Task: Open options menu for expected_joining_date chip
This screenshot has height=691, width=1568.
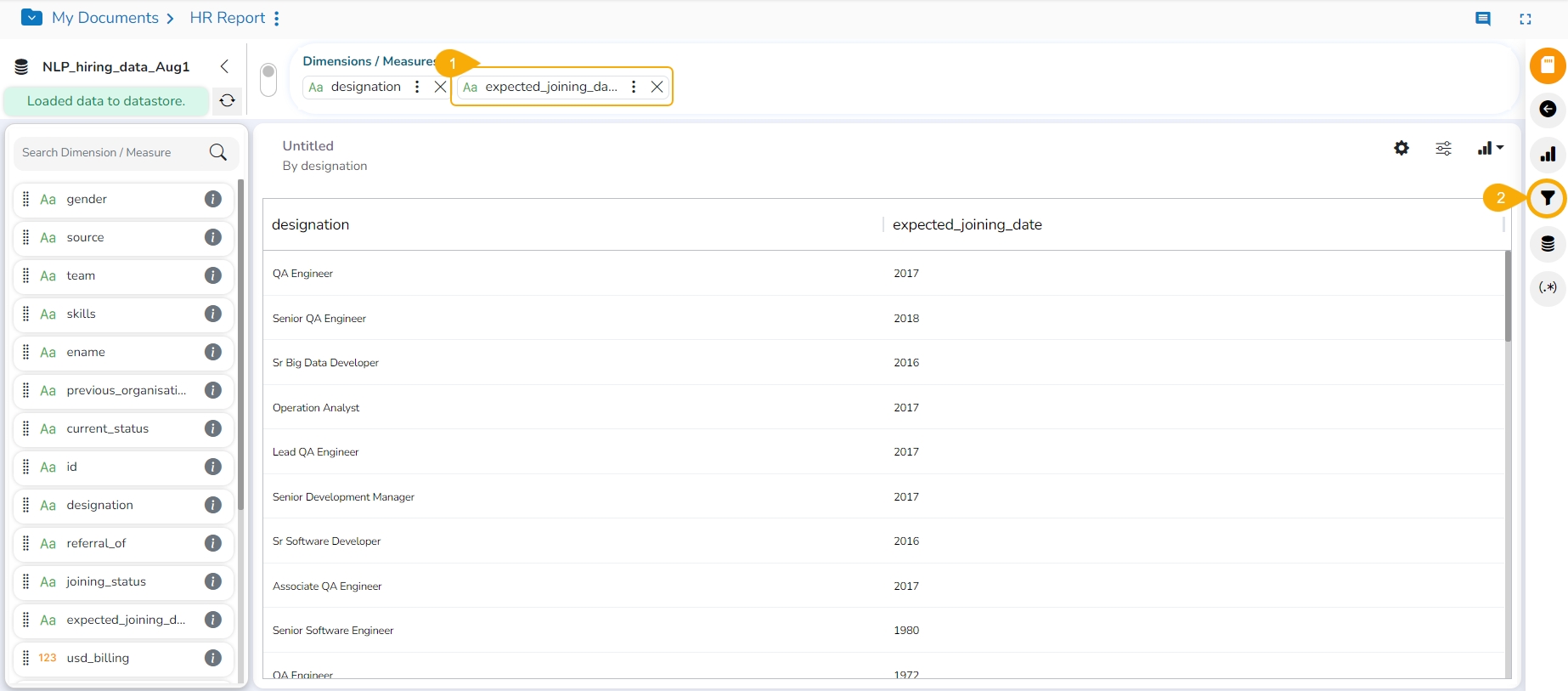Action: pyautogui.click(x=634, y=87)
